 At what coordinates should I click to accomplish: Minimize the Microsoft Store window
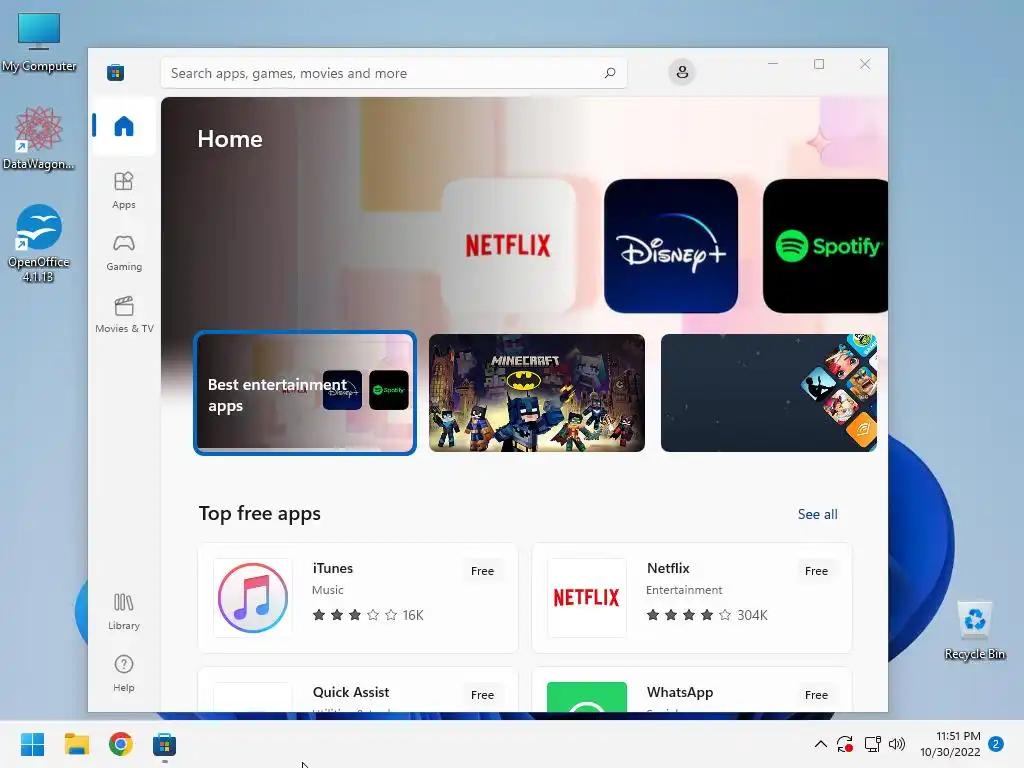click(x=773, y=64)
